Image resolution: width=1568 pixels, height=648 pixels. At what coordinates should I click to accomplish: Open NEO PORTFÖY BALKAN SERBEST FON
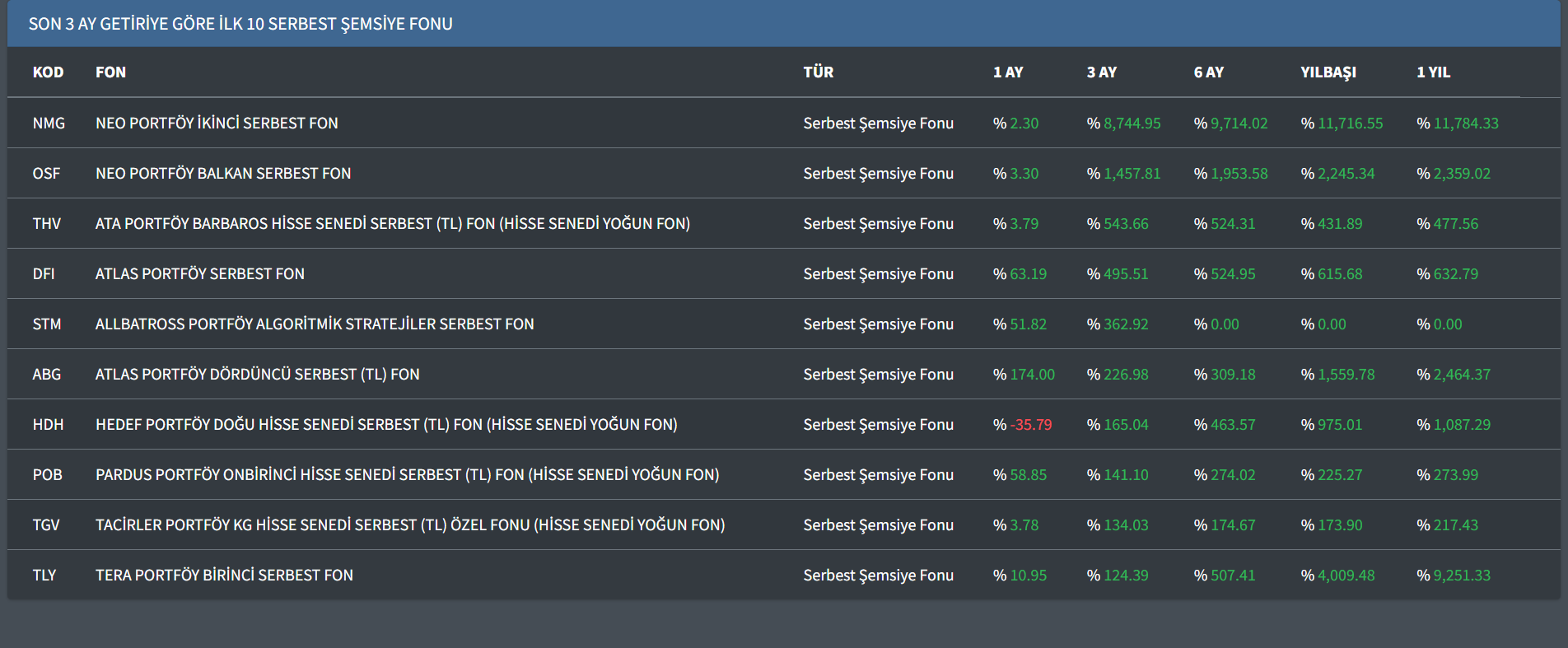(x=223, y=174)
